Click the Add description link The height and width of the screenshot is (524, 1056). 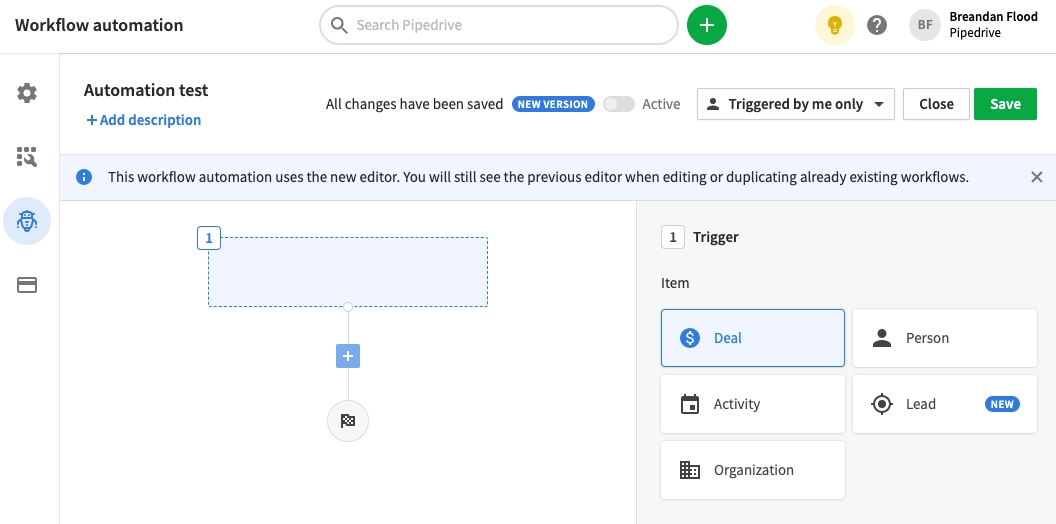143,120
